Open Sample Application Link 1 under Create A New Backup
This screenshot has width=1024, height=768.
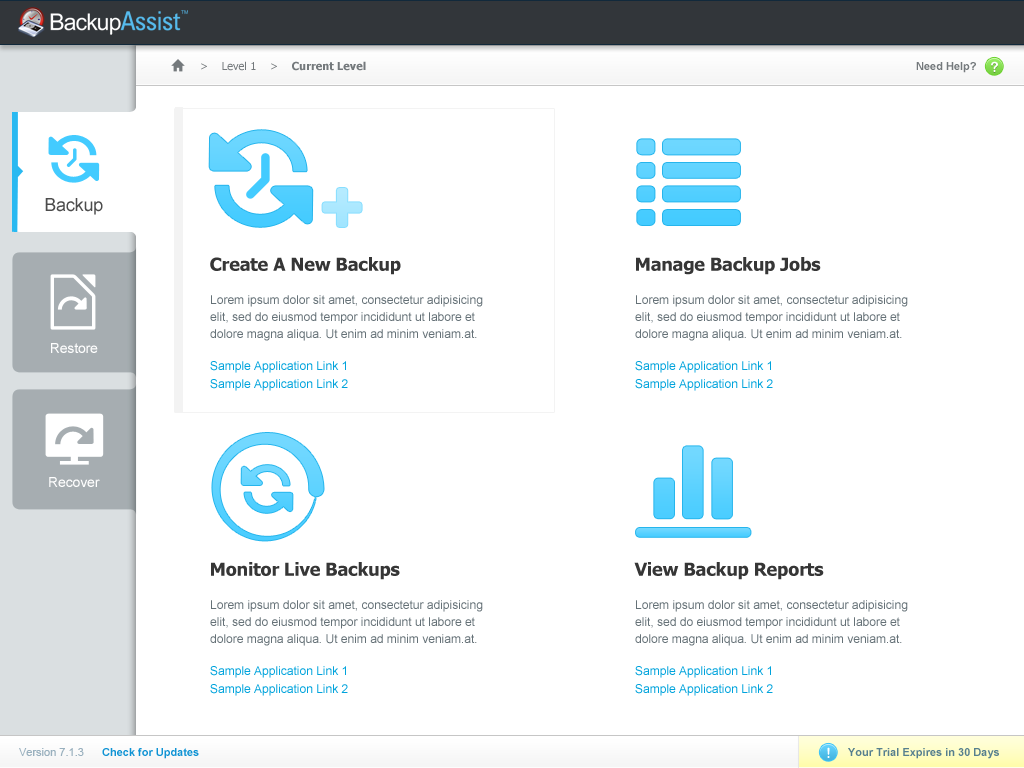(278, 366)
